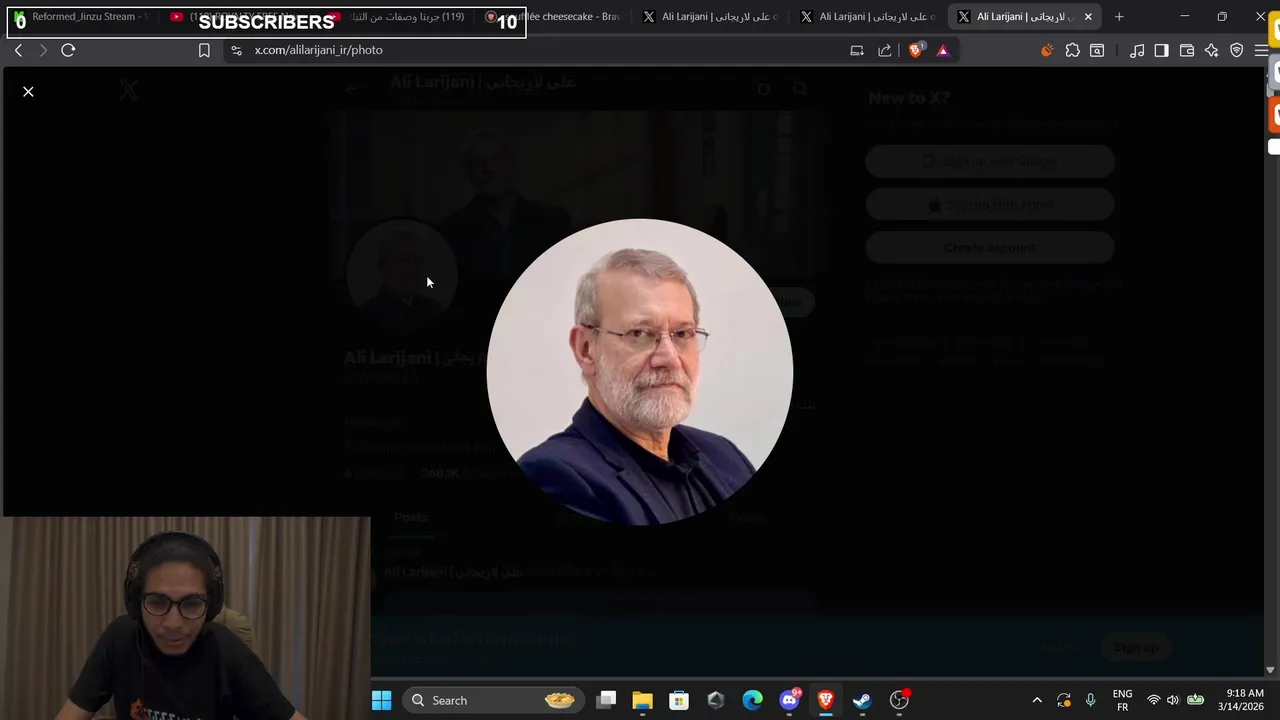Switch to the first Ali Larijani tab
Screen dimensions: 1280x720
coord(712,17)
